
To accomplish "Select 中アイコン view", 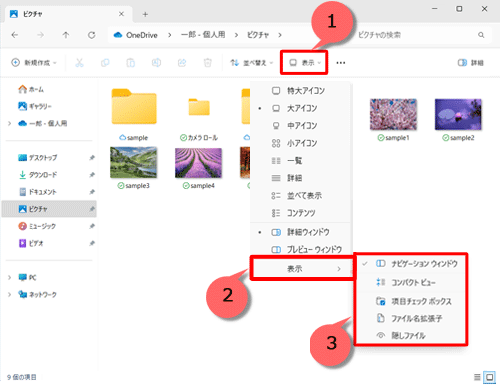I will coord(301,126).
